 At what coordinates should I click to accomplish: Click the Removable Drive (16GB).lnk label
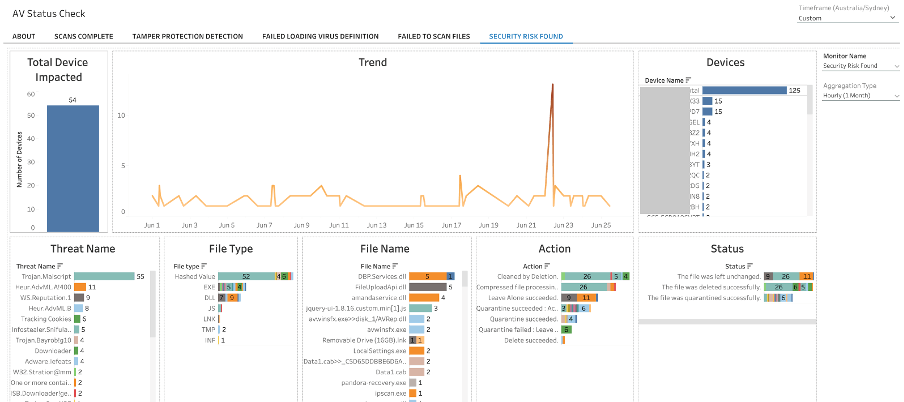365,340
